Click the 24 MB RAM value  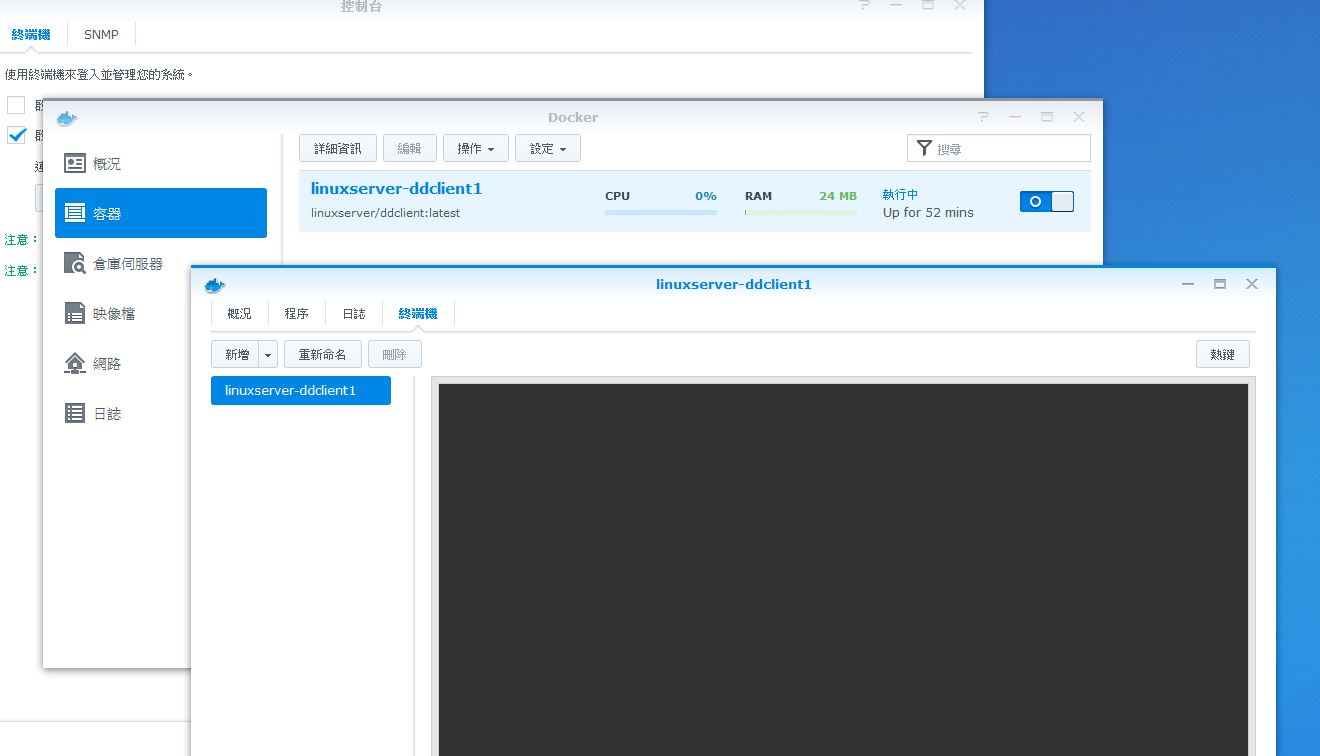(838, 196)
